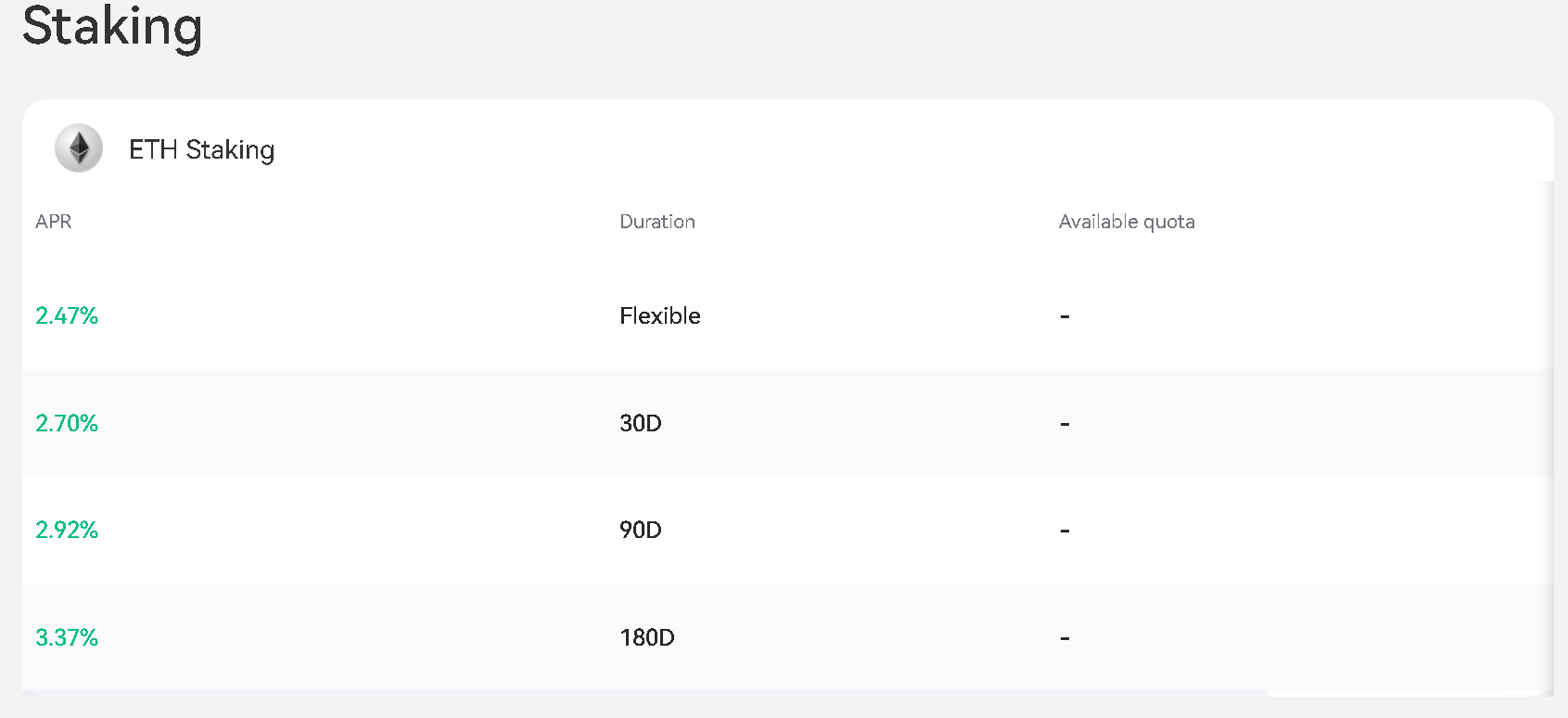Screen dimensions: 1568x718
Task: Click the Staking page heading
Action: click(112, 26)
